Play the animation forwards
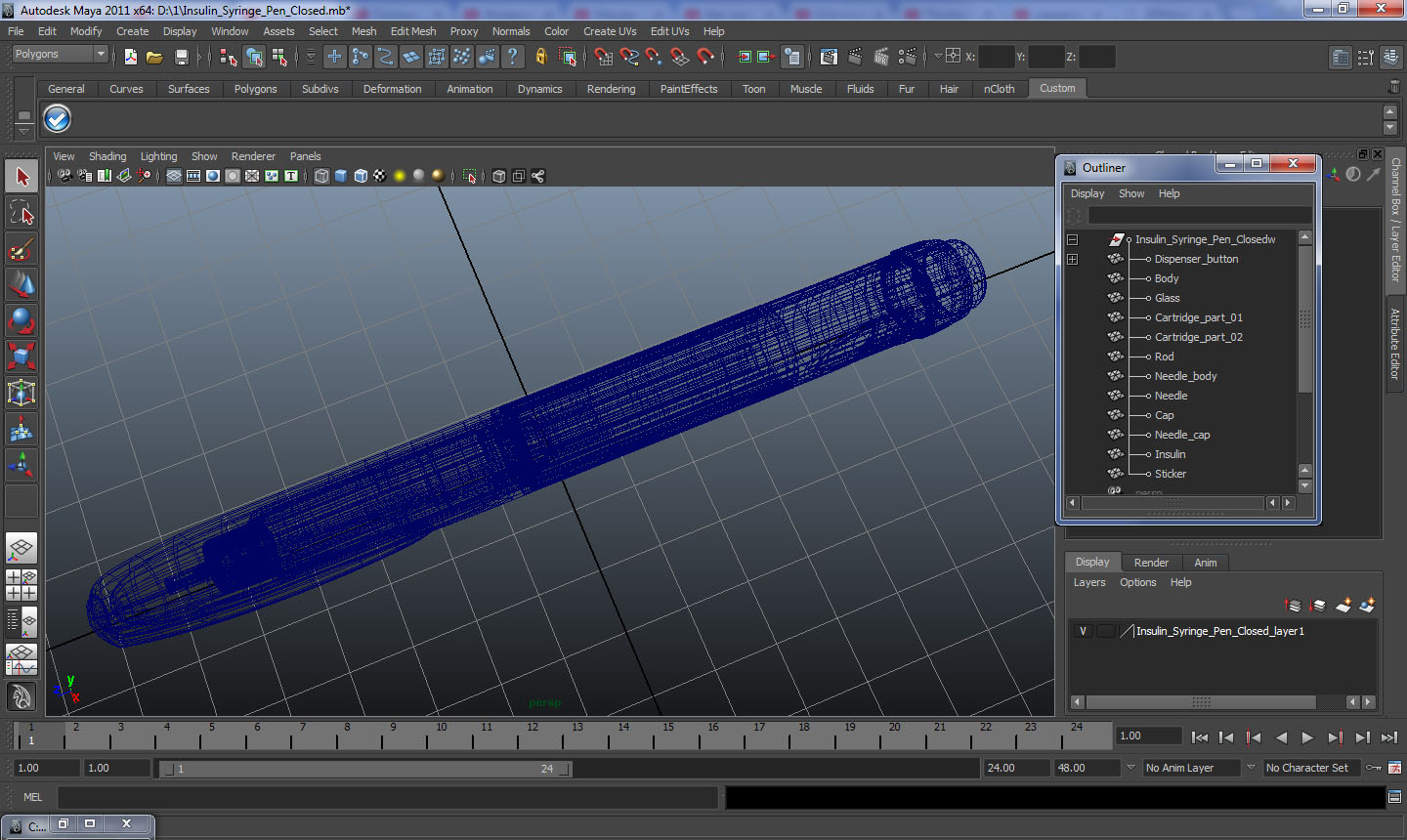Image resolution: width=1407 pixels, height=840 pixels. click(x=1308, y=737)
